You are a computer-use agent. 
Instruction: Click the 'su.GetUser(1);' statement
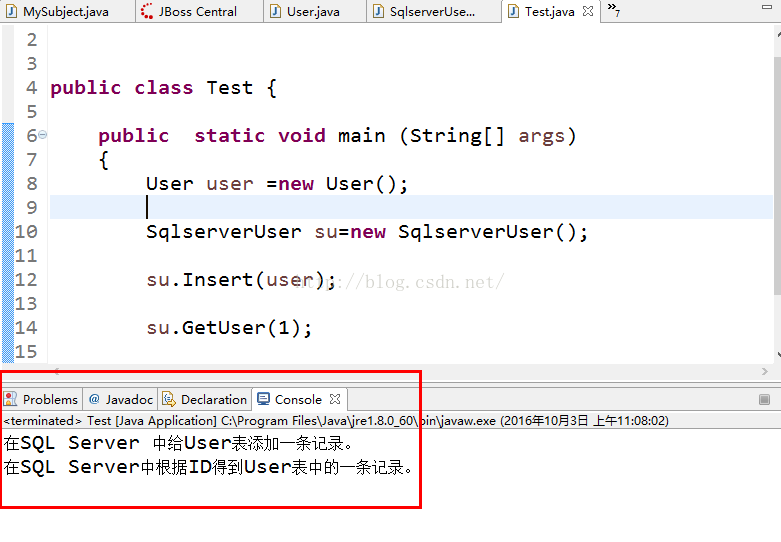click(x=229, y=328)
